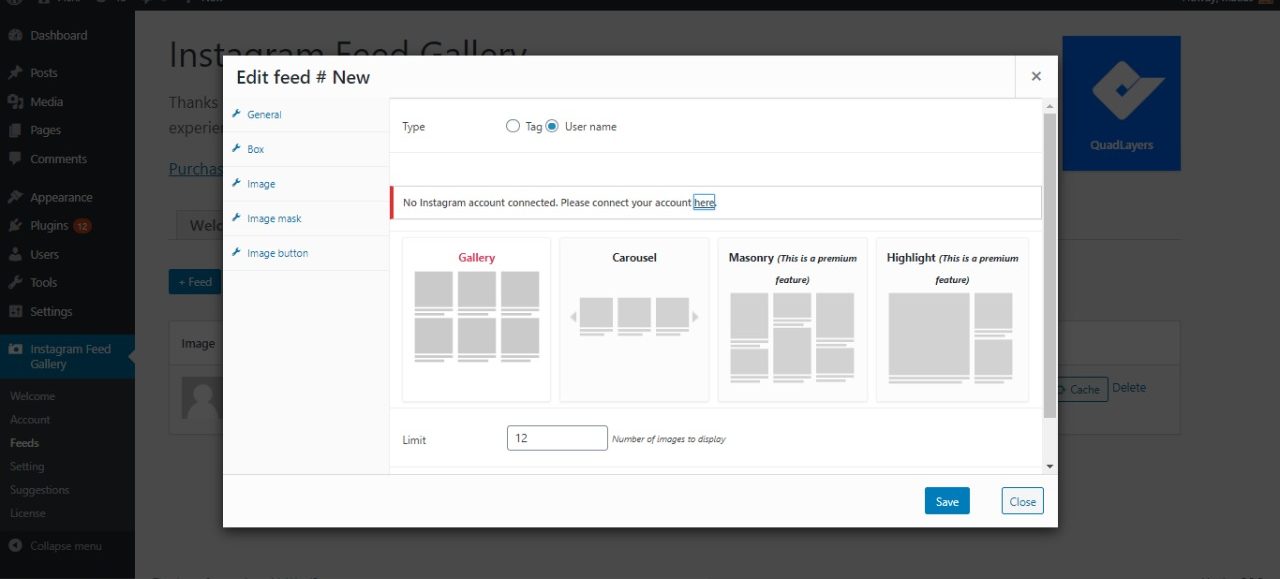Select the User name radio button

tap(552, 126)
